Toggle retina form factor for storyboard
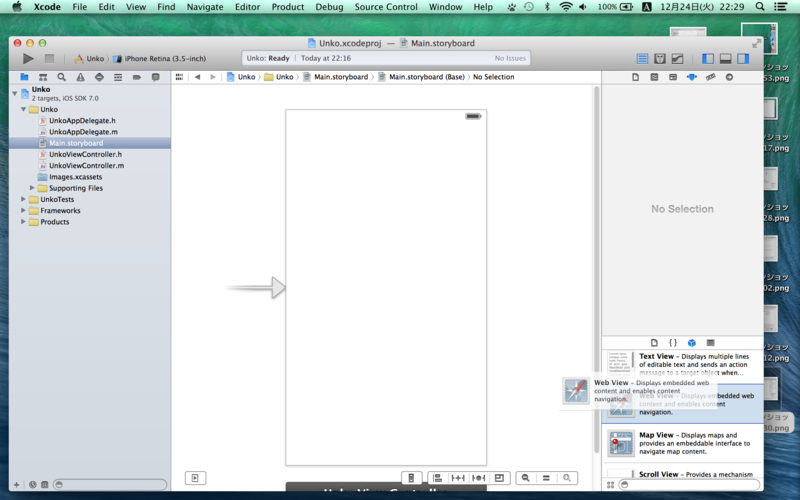800x500 pixels. click(x=411, y=478)
